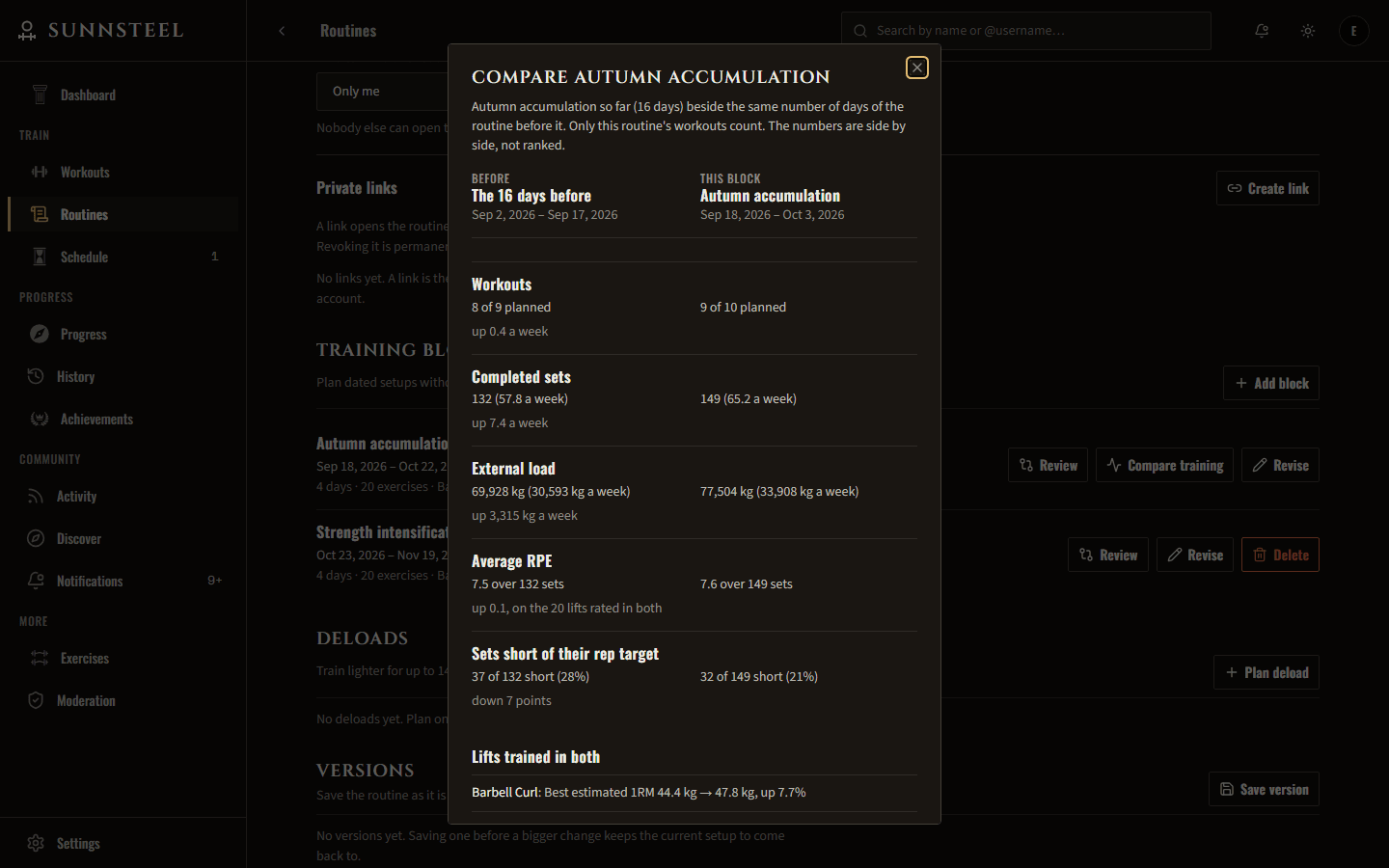This screenshot has height=868, width=1389.
Task: Click the sidebar Notifications bell icon
Action: click(36, 581)
